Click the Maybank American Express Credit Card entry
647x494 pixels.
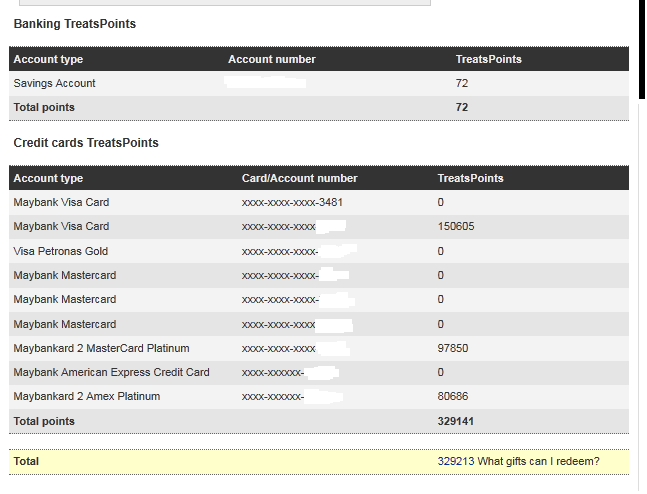pyautogui.click(x=111, y=372)
